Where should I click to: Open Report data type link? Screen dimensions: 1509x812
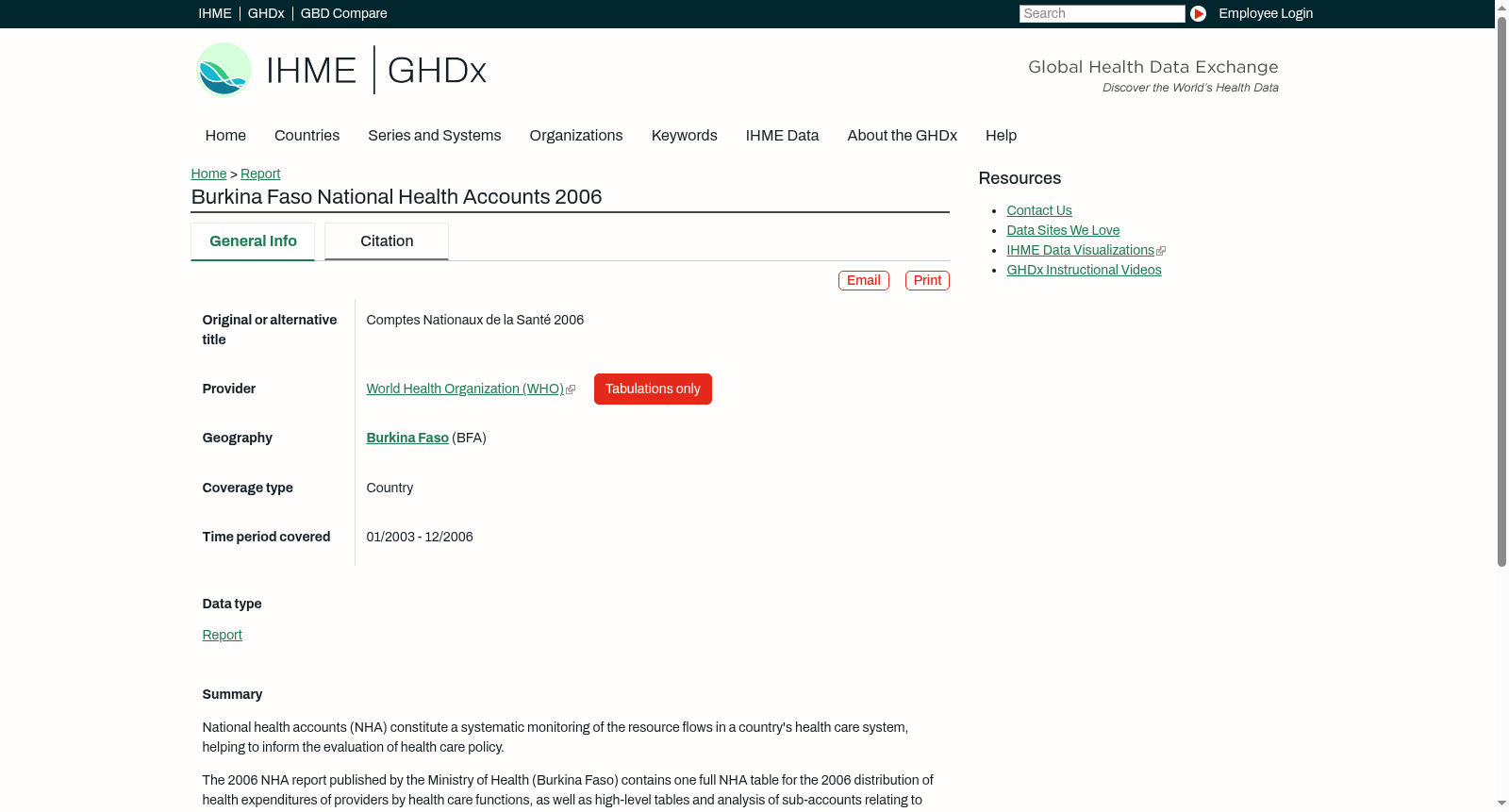pos(222,635)
